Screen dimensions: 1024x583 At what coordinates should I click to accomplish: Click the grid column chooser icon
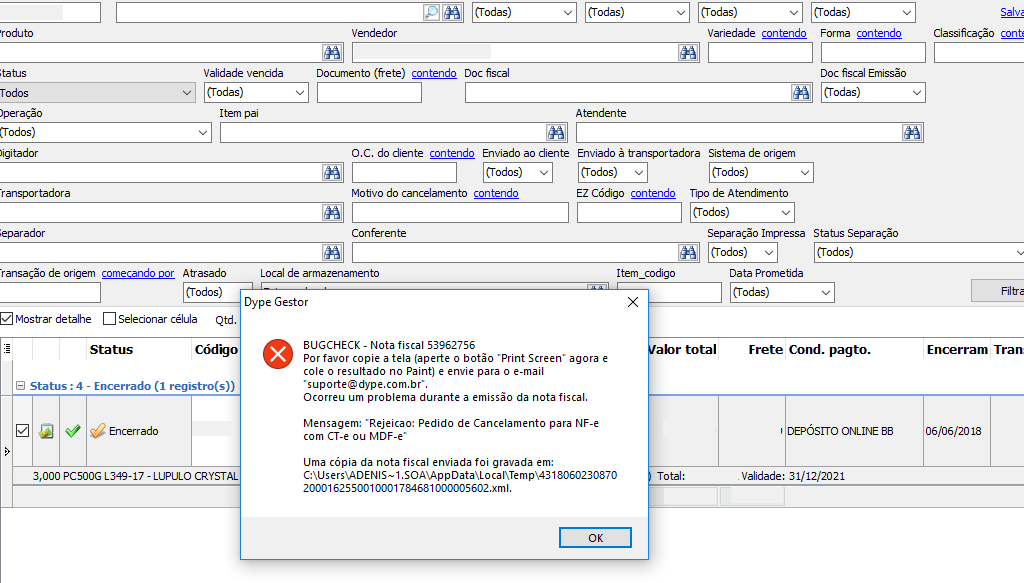(7, 349)
